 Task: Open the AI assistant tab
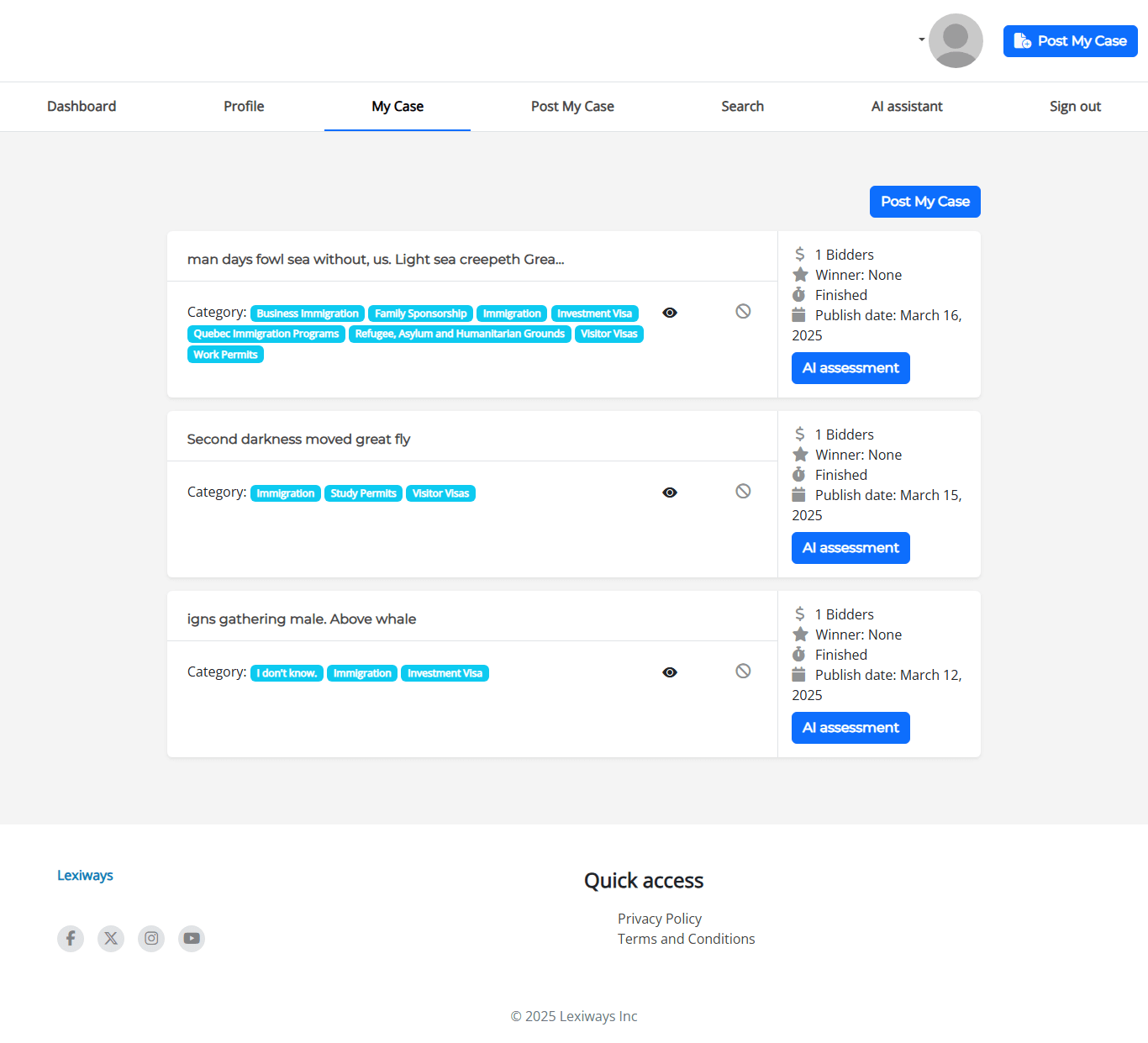point(907,107)
